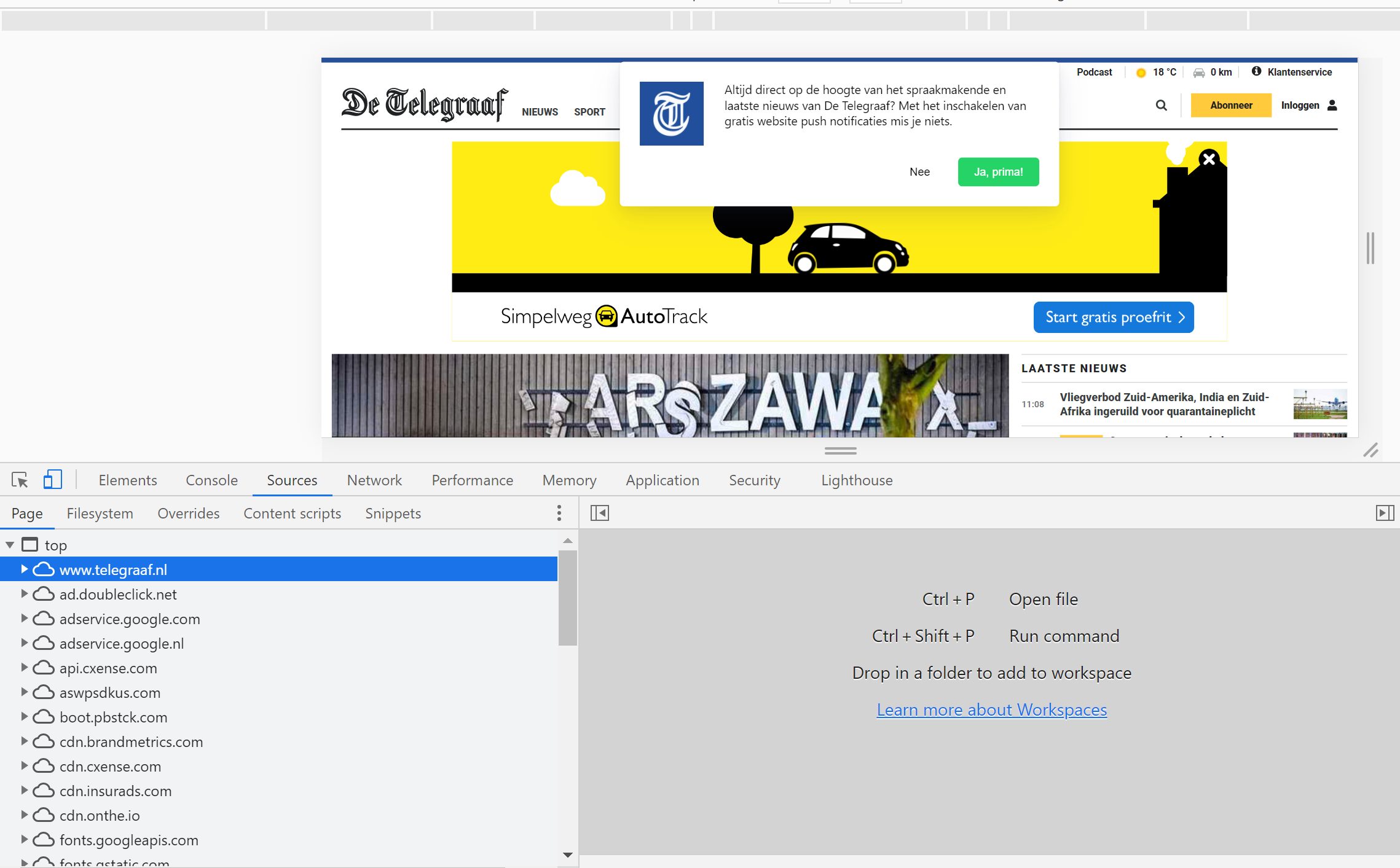Switch to the Console tab
The width and height of the screenshot is (1400, 868).
[211, 480]
